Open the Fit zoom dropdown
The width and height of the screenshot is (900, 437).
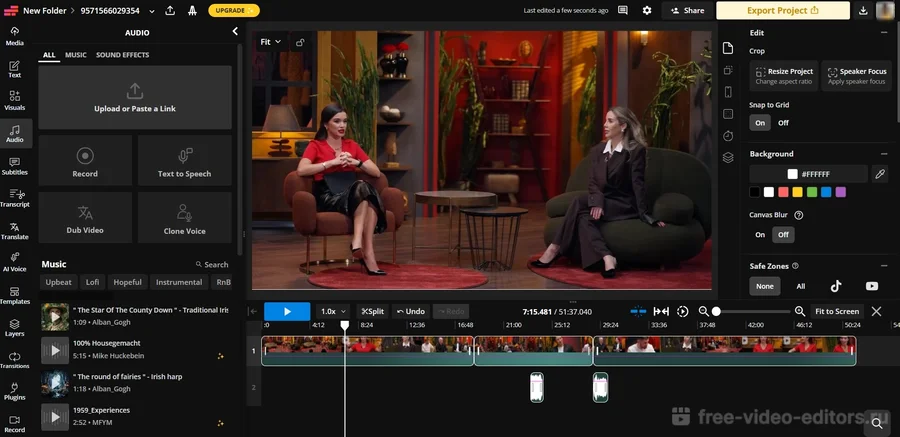[270, 42]
